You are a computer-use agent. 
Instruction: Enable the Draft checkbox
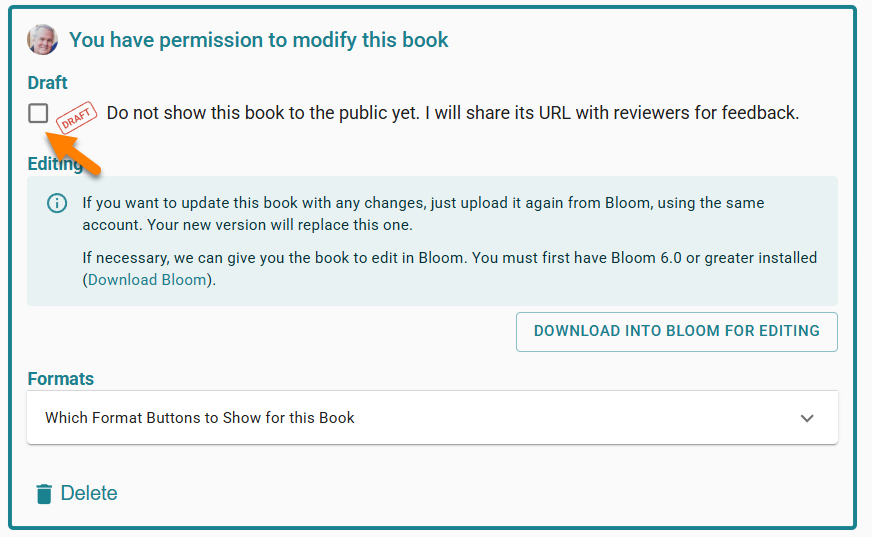point(38,113)
